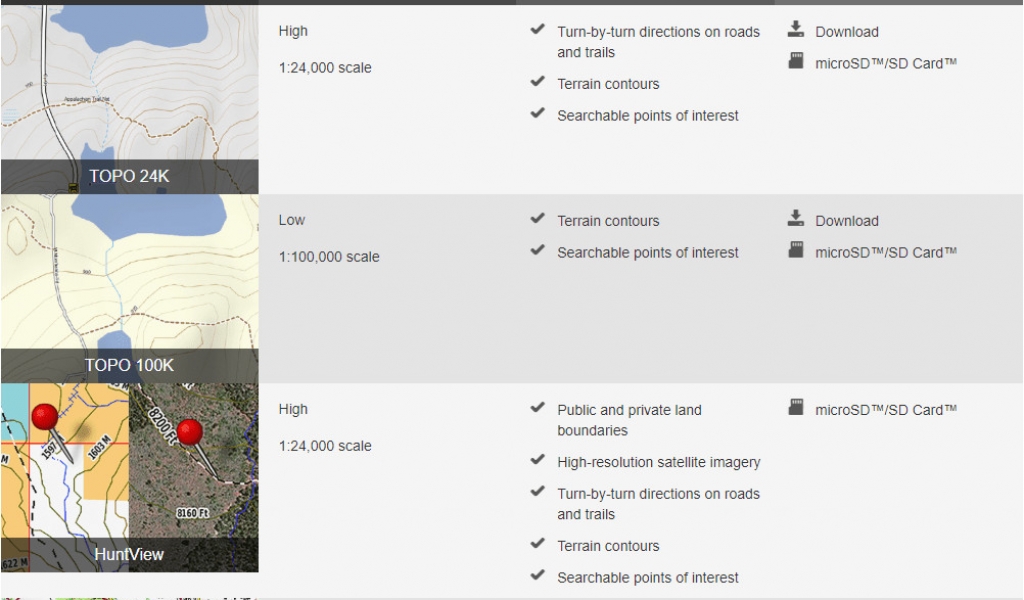Open the TOPO 24K map thumbnail

(129, 99)
